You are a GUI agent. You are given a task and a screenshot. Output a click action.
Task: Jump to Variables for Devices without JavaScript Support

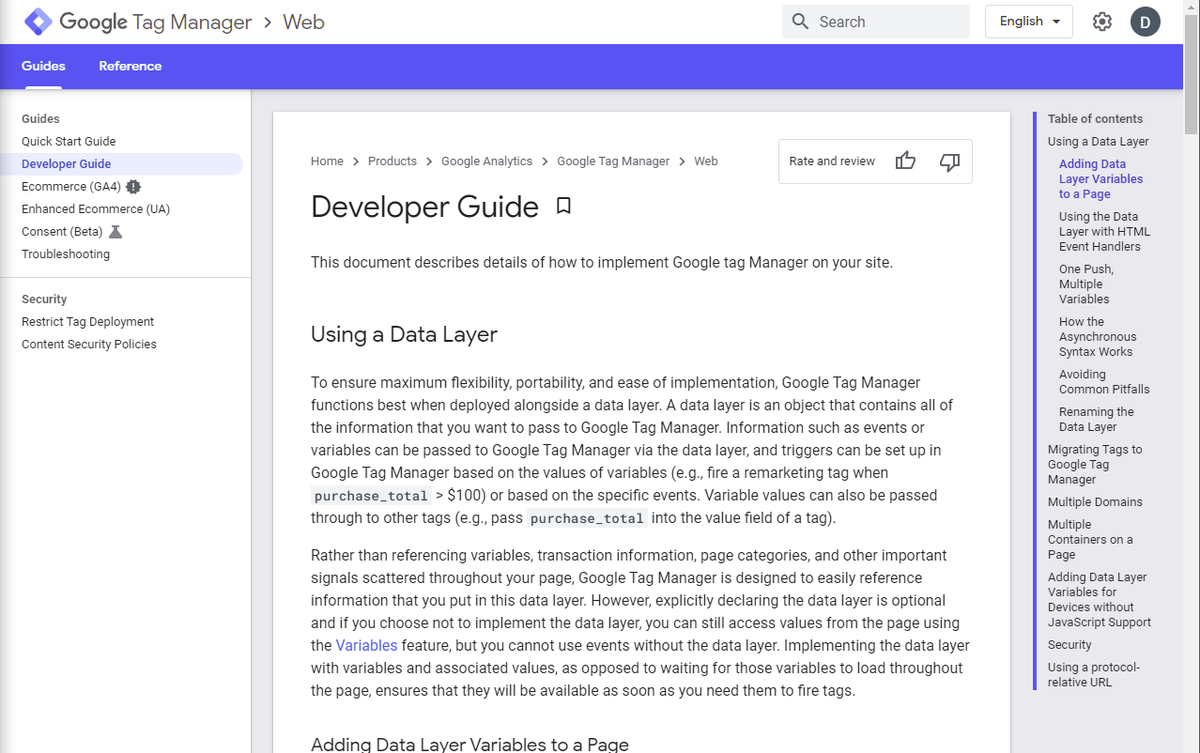tap(1099, 599)
